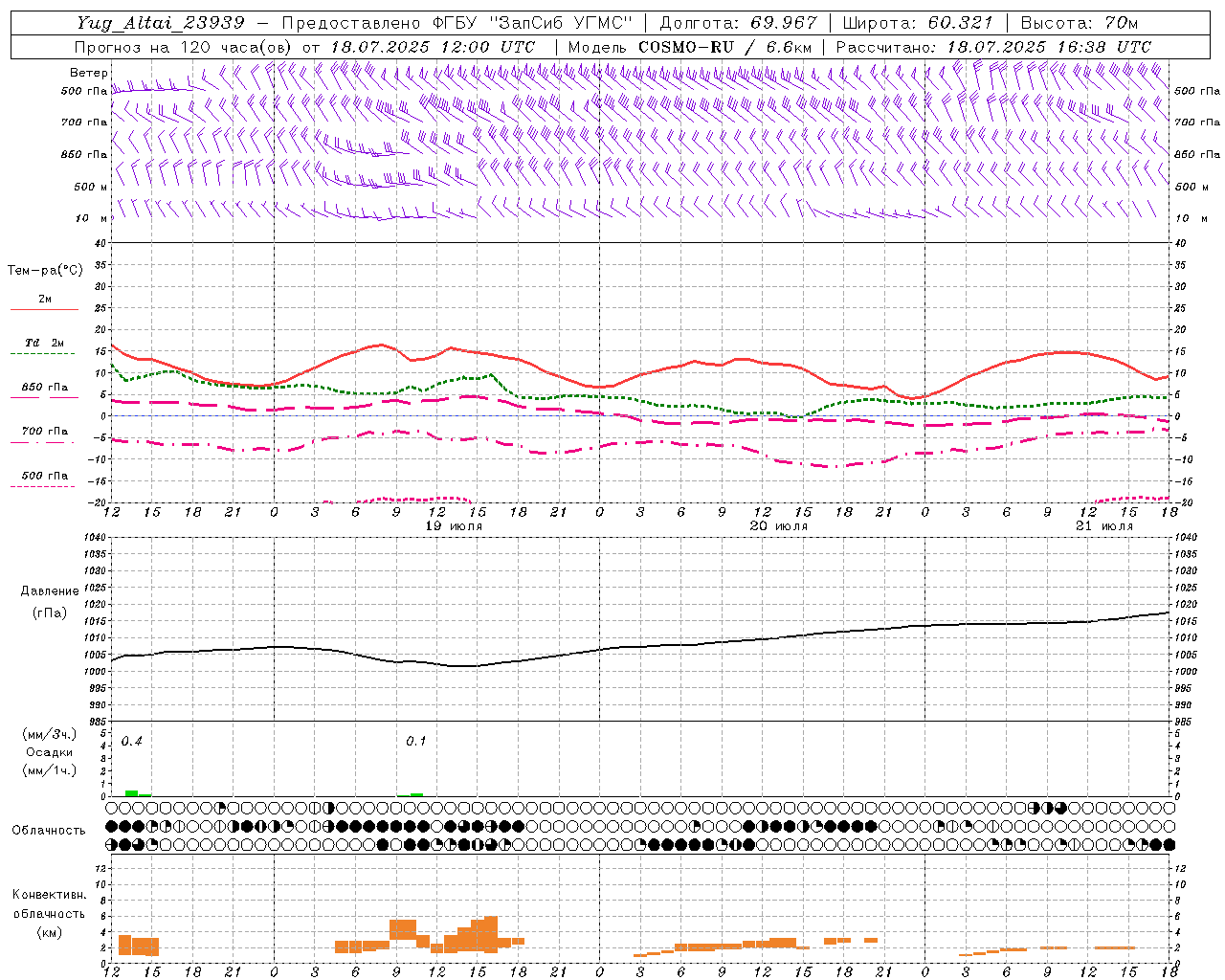Select the 19 июля date label
Image resolution: width=1225 pixels, height=980 pixels.
[x=454, y=526]
